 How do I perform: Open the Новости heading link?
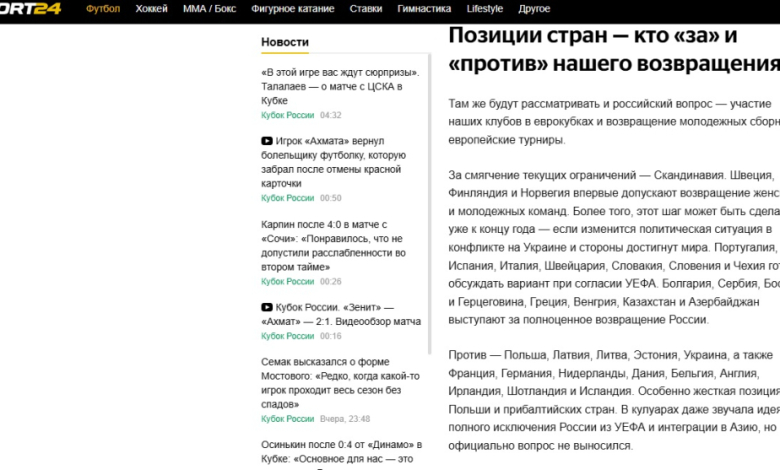click(x=285, y=42)
